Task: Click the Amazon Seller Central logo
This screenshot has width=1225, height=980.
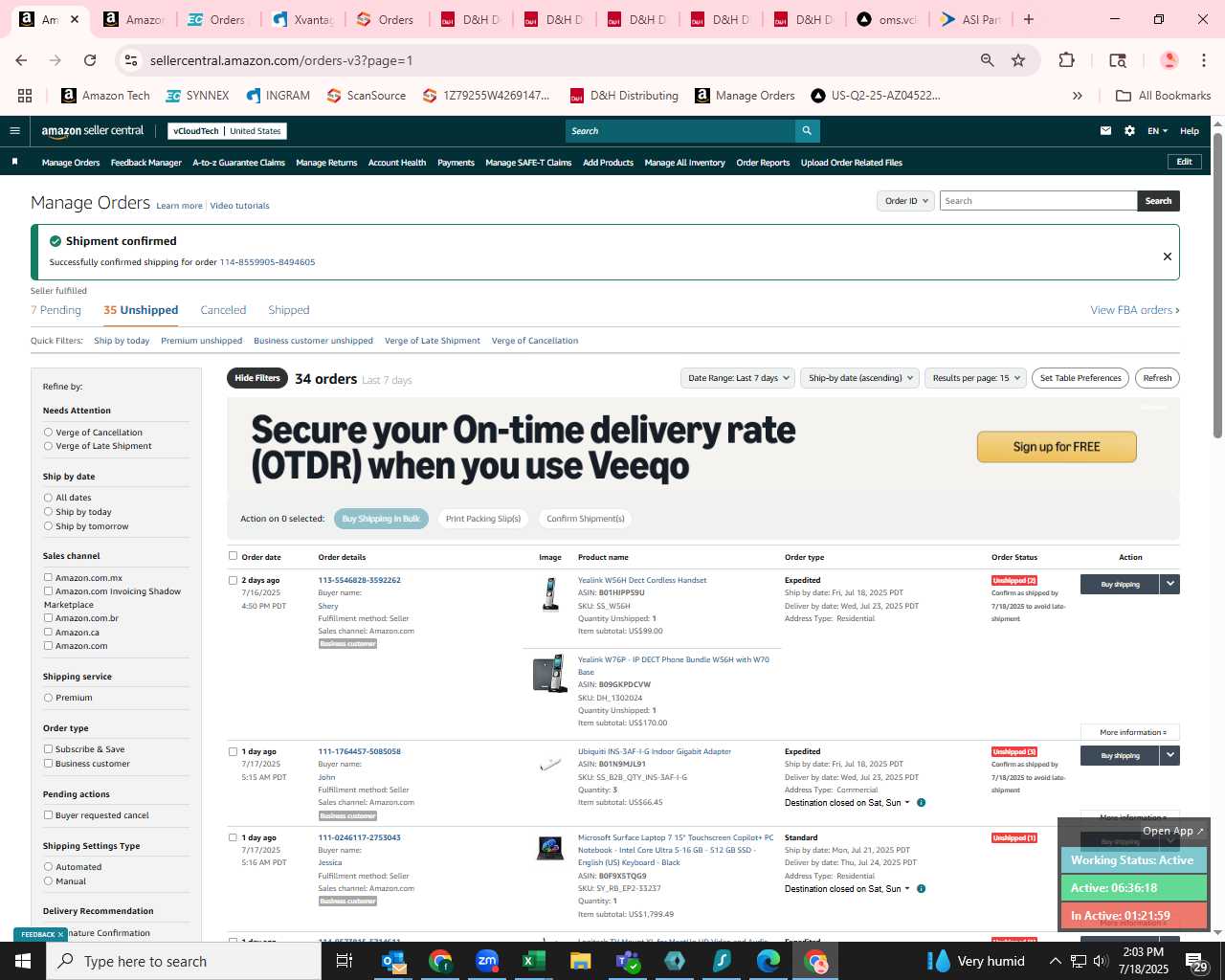Action: click(x=93, y=131)
